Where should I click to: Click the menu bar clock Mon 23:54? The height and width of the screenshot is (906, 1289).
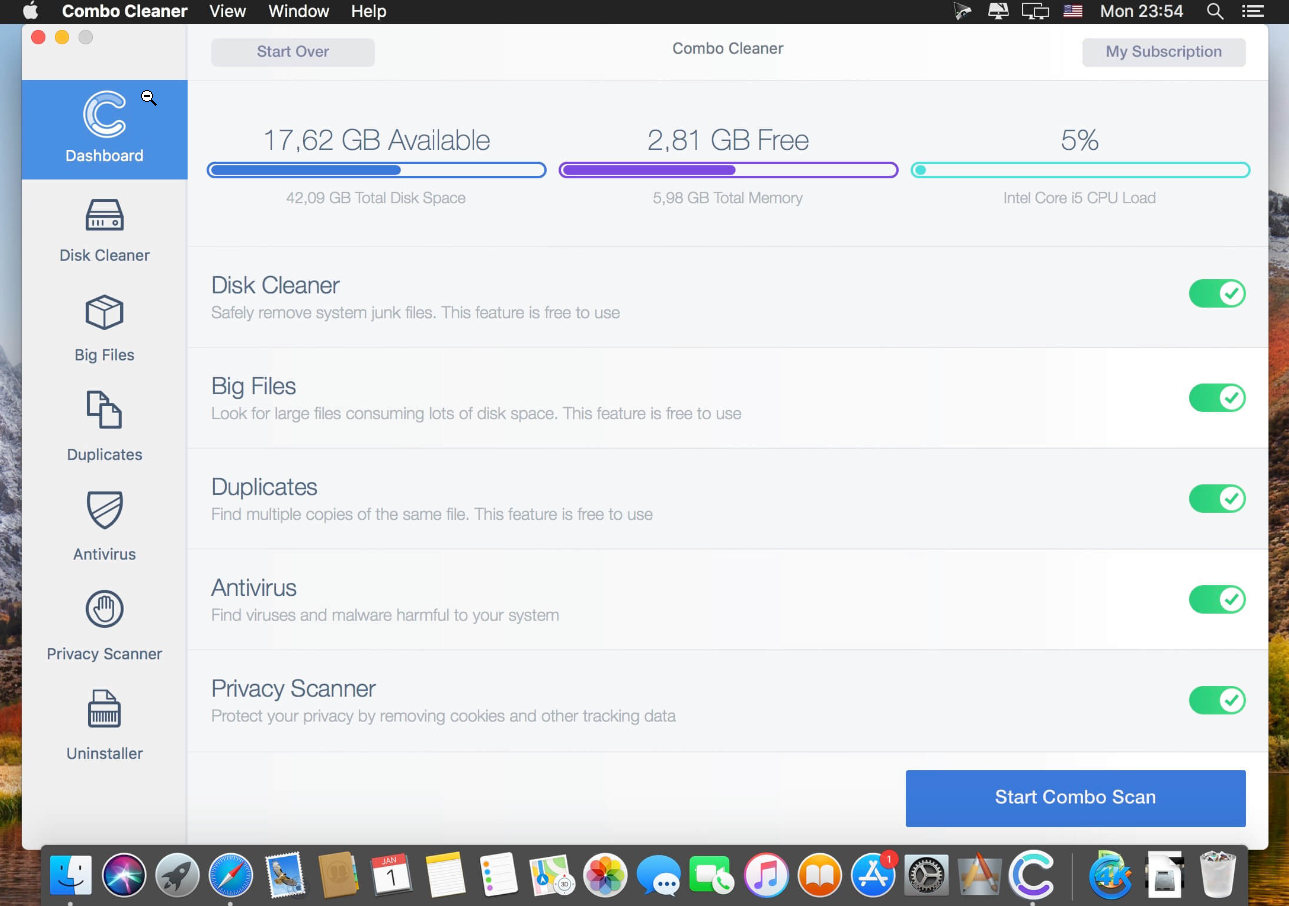[x=1141, y=11]
